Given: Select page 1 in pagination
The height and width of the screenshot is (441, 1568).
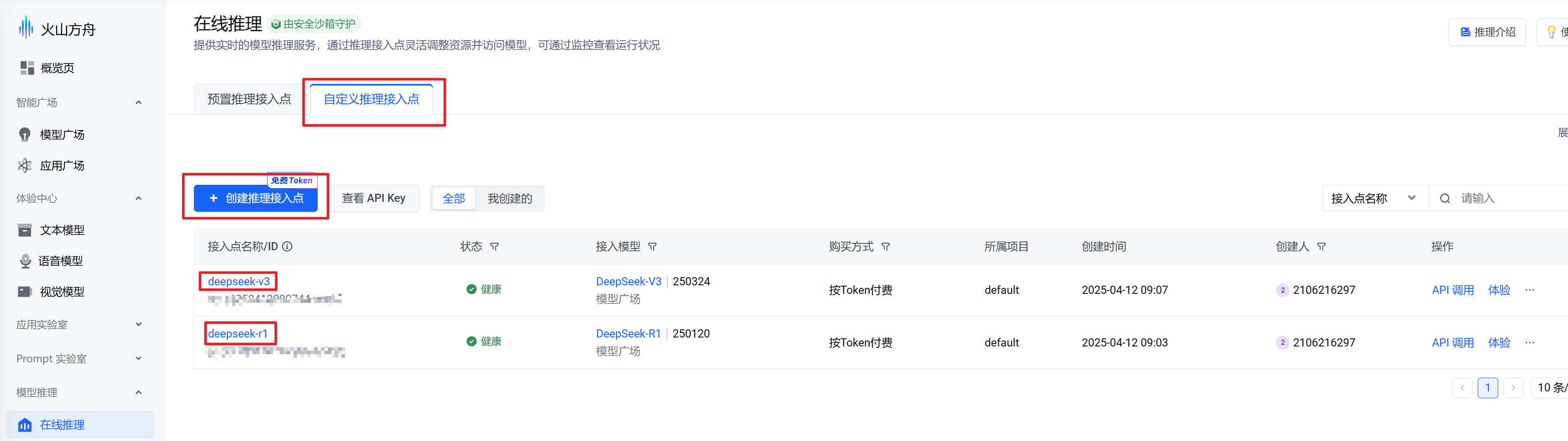Looking at the screenshot, I should [x=1487, y=388].
